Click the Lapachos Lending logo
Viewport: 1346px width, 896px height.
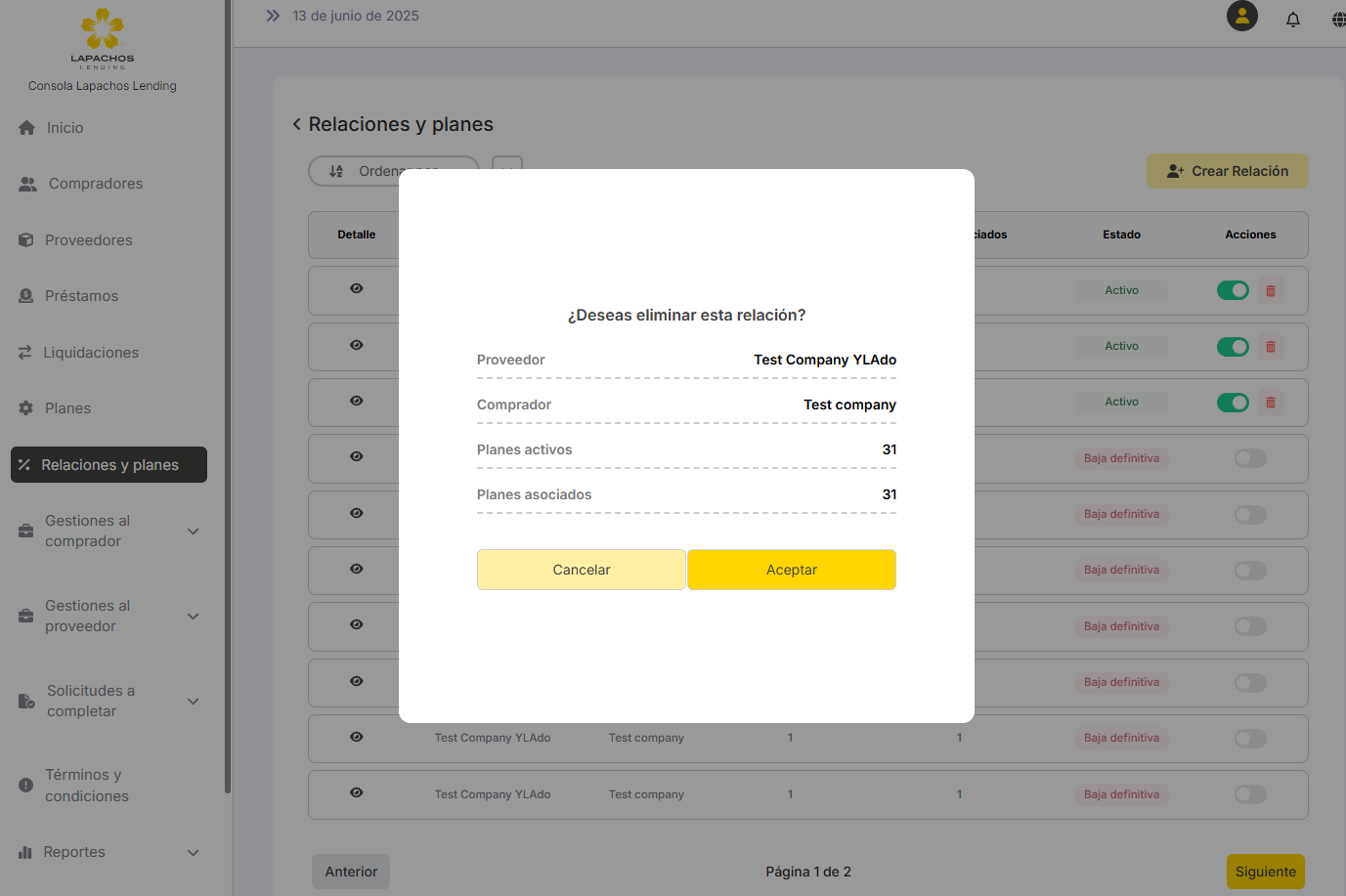point(103,39)
